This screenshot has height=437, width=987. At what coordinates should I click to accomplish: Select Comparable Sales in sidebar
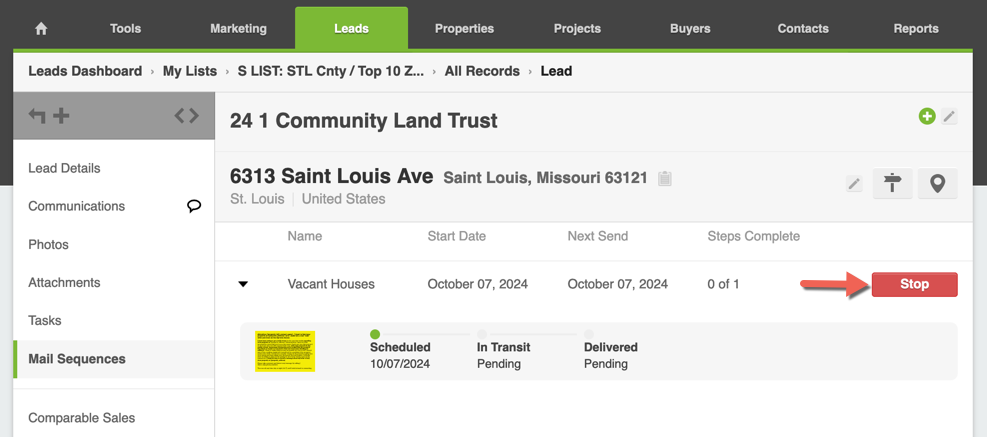click(82, 417)
